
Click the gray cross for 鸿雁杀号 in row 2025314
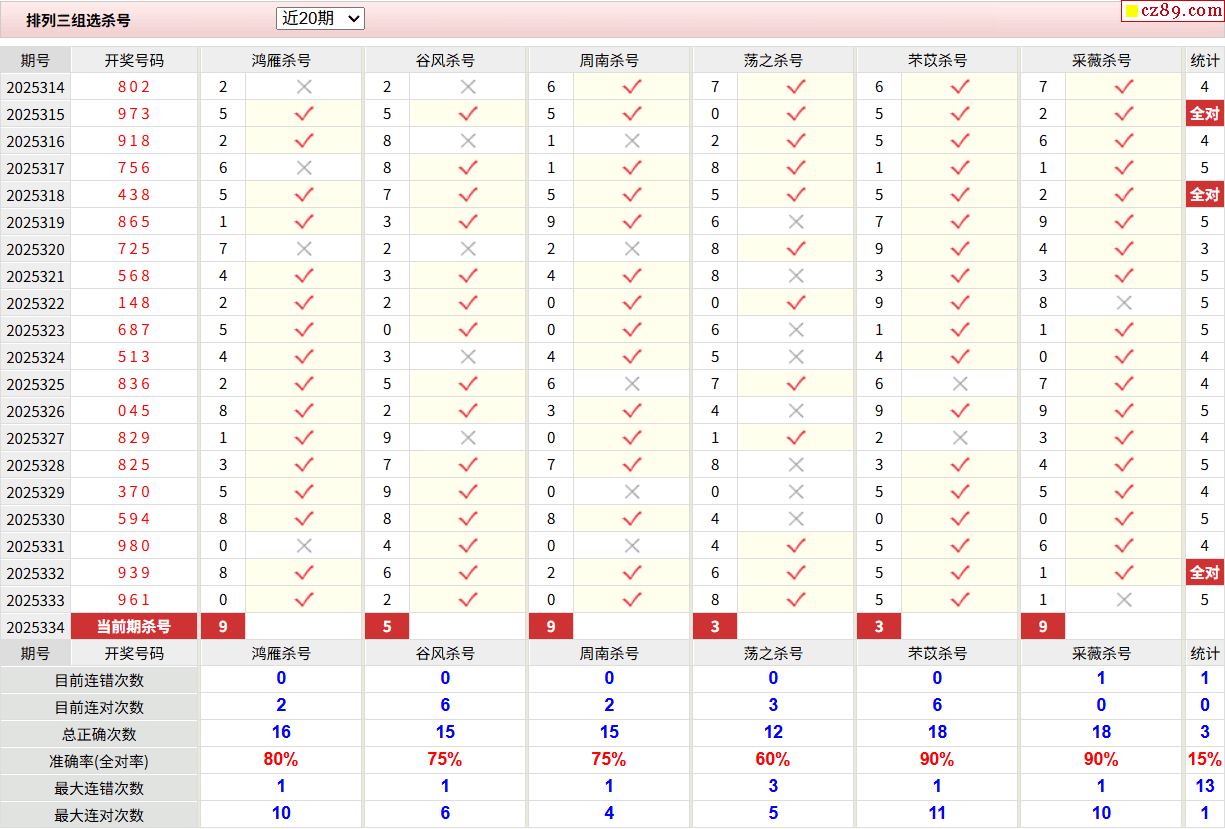(x=304, y=87)
